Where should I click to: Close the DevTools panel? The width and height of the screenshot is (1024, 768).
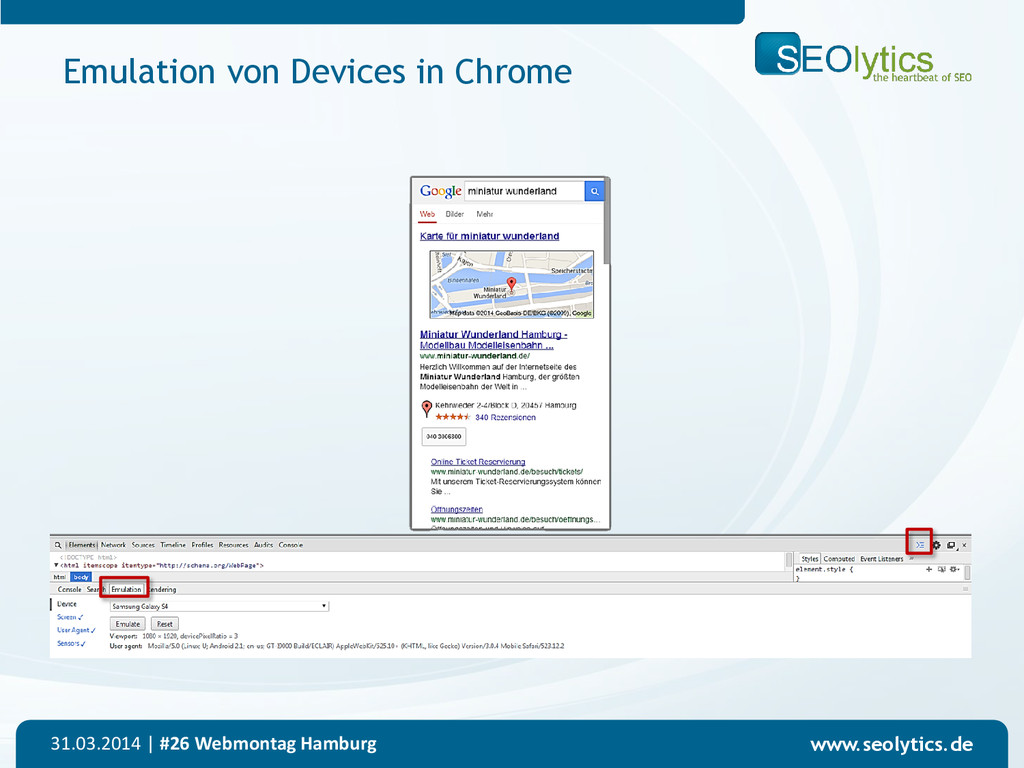964,545
